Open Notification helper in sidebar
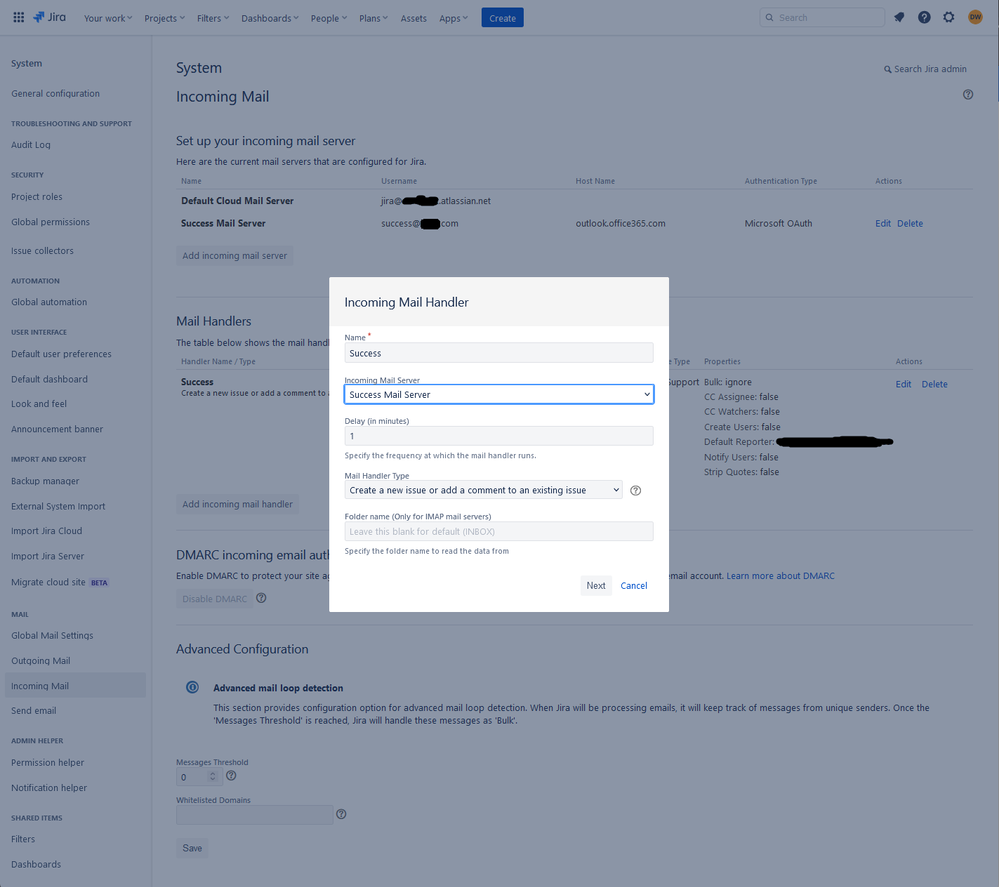999x887 pixels. 49,788
